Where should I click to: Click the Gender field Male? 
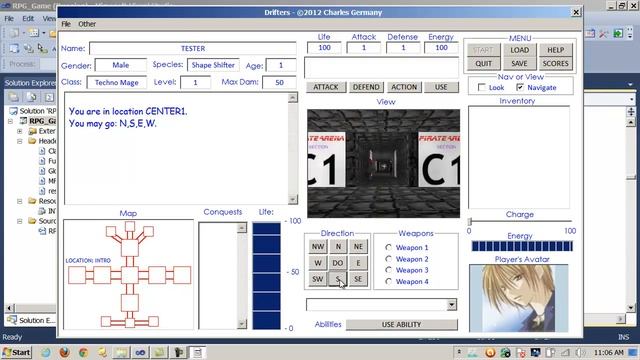click(121, 65)
